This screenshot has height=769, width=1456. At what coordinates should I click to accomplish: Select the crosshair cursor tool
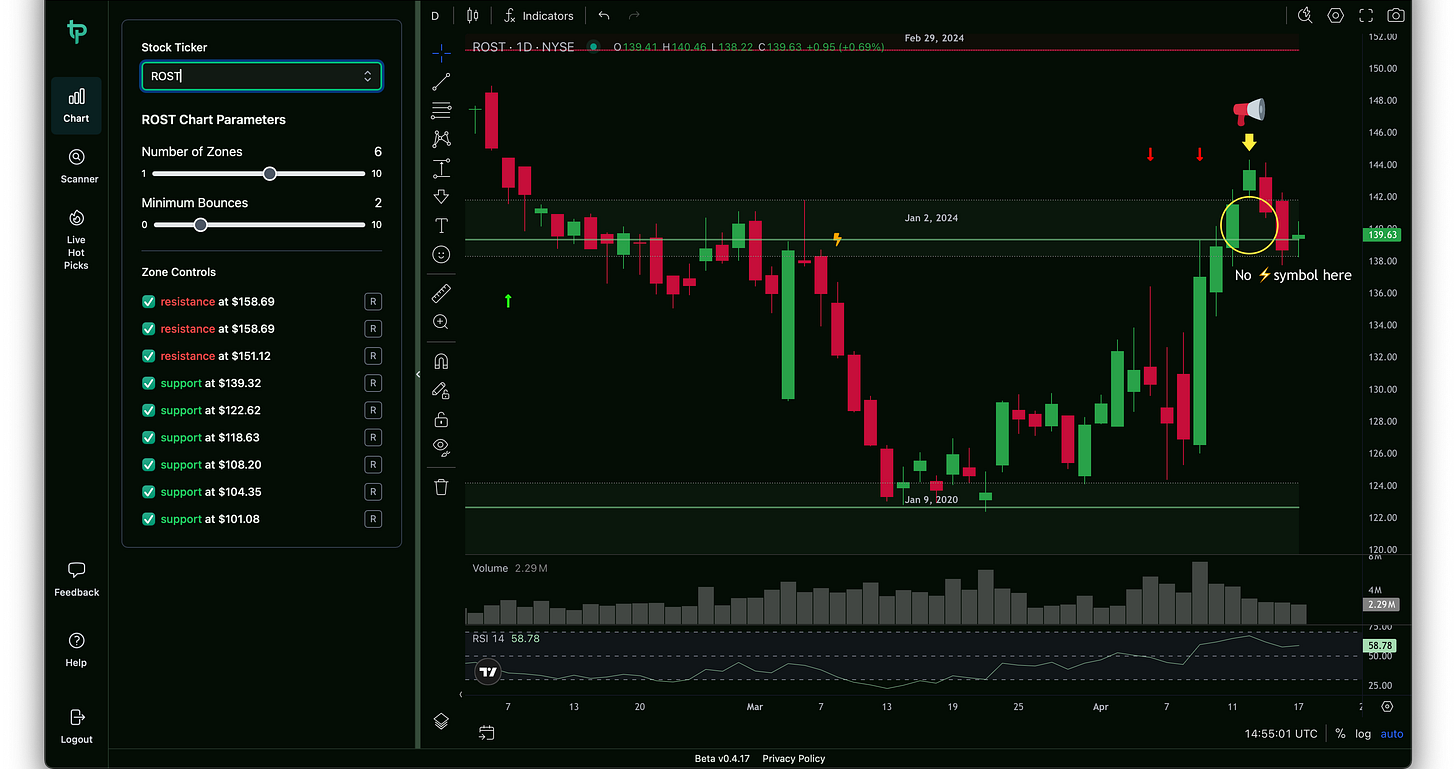click(441, 54)
